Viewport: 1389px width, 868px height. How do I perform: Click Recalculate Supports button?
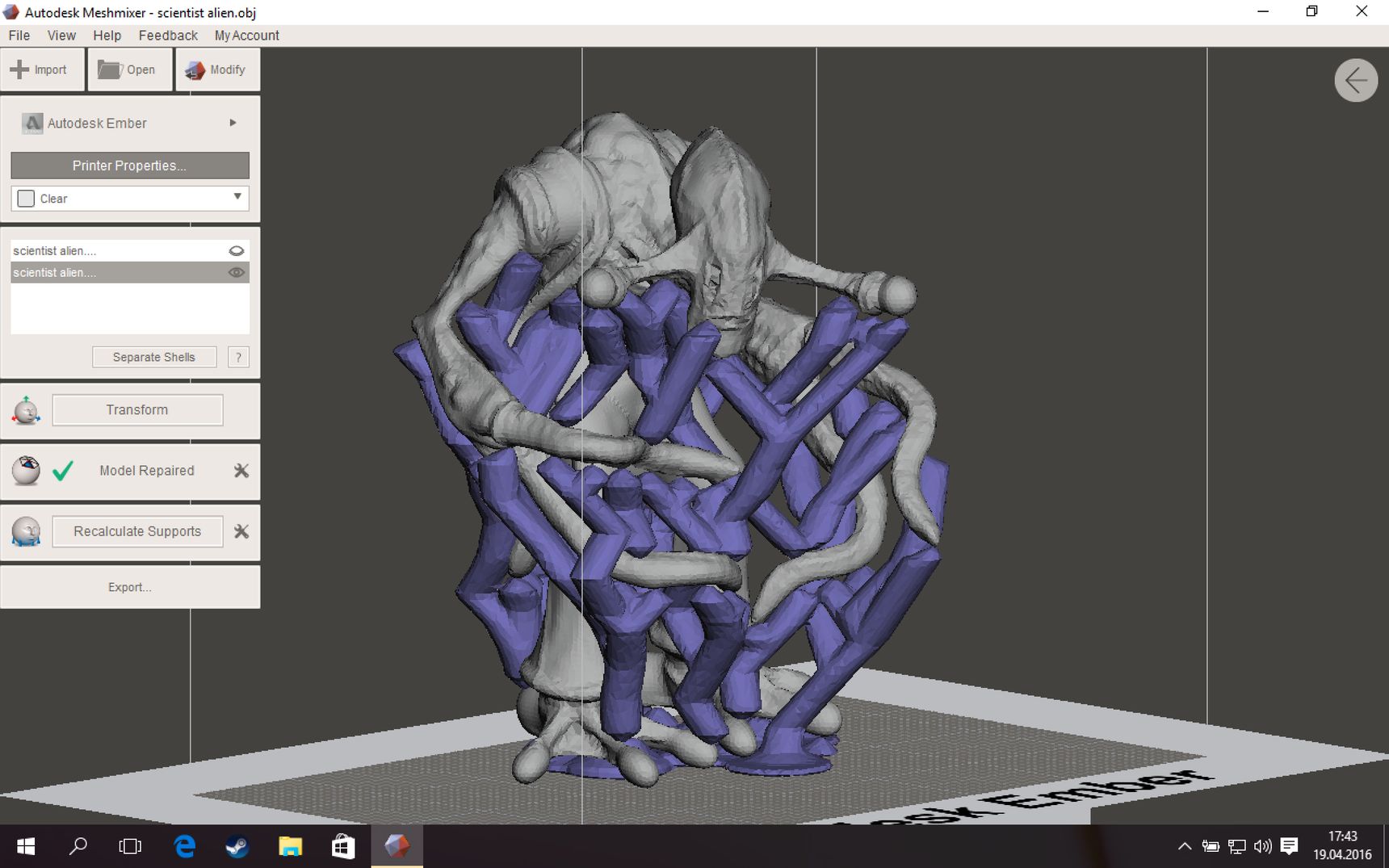(x=137, y=531)
